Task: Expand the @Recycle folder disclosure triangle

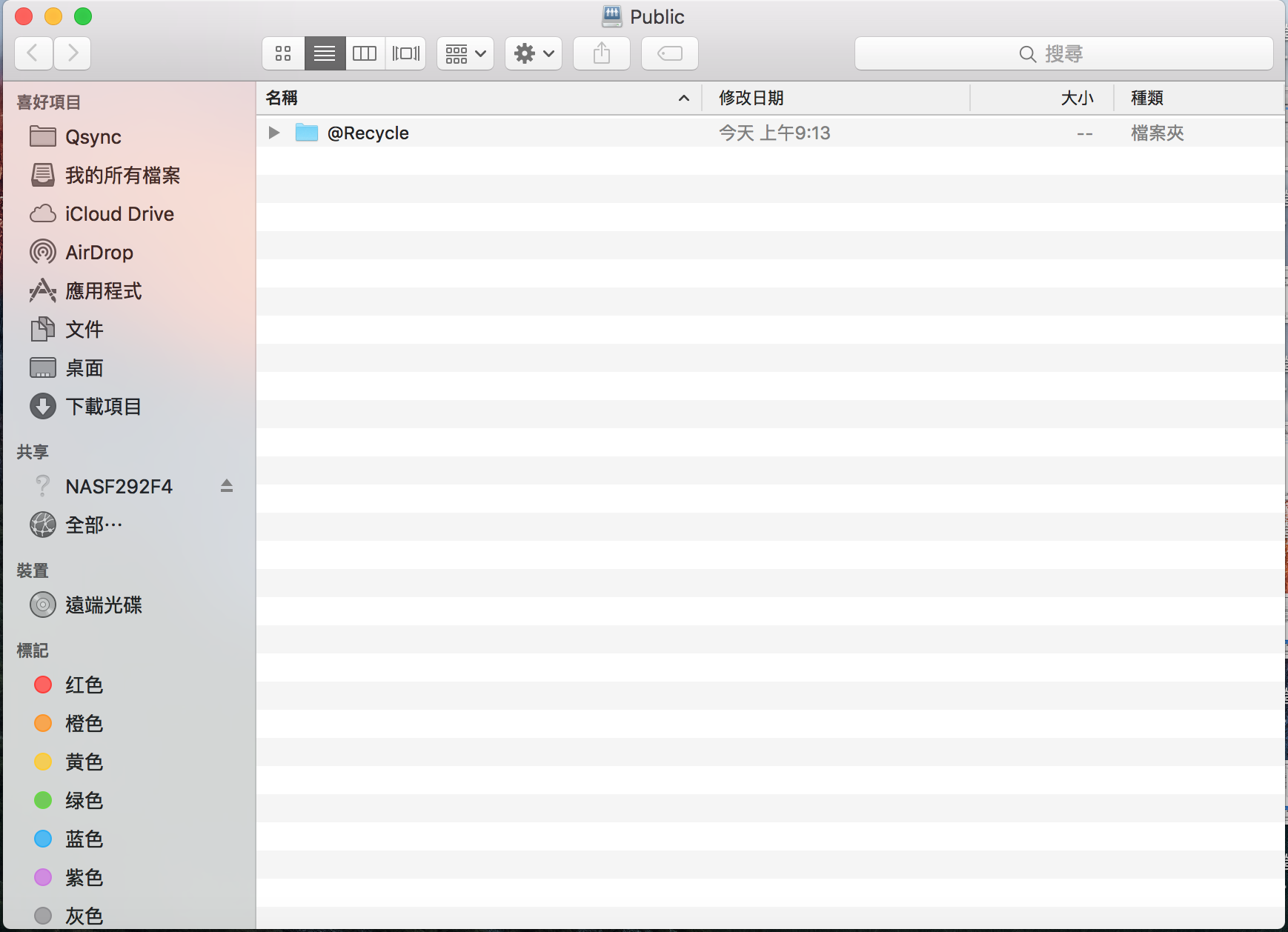Action: [x=274, y=133]
